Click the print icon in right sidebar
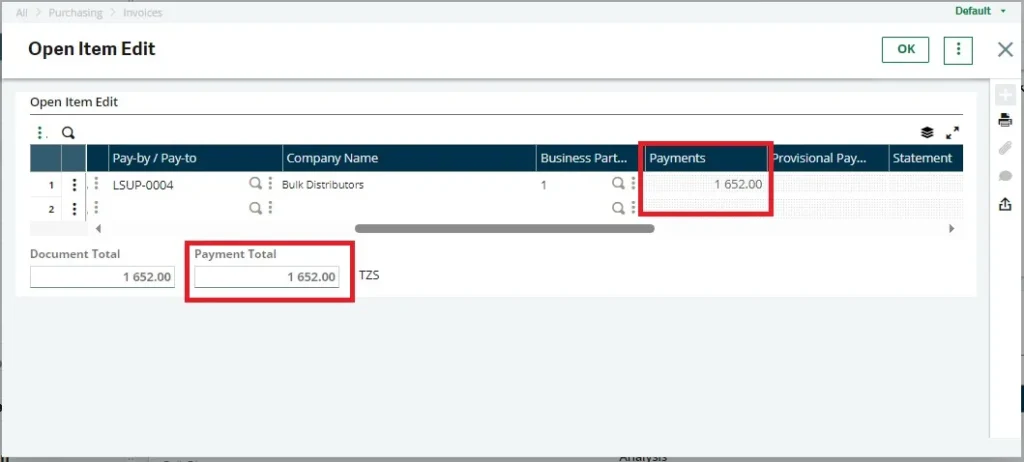This screenshot has height=462, width=1024. [1005, 121]
